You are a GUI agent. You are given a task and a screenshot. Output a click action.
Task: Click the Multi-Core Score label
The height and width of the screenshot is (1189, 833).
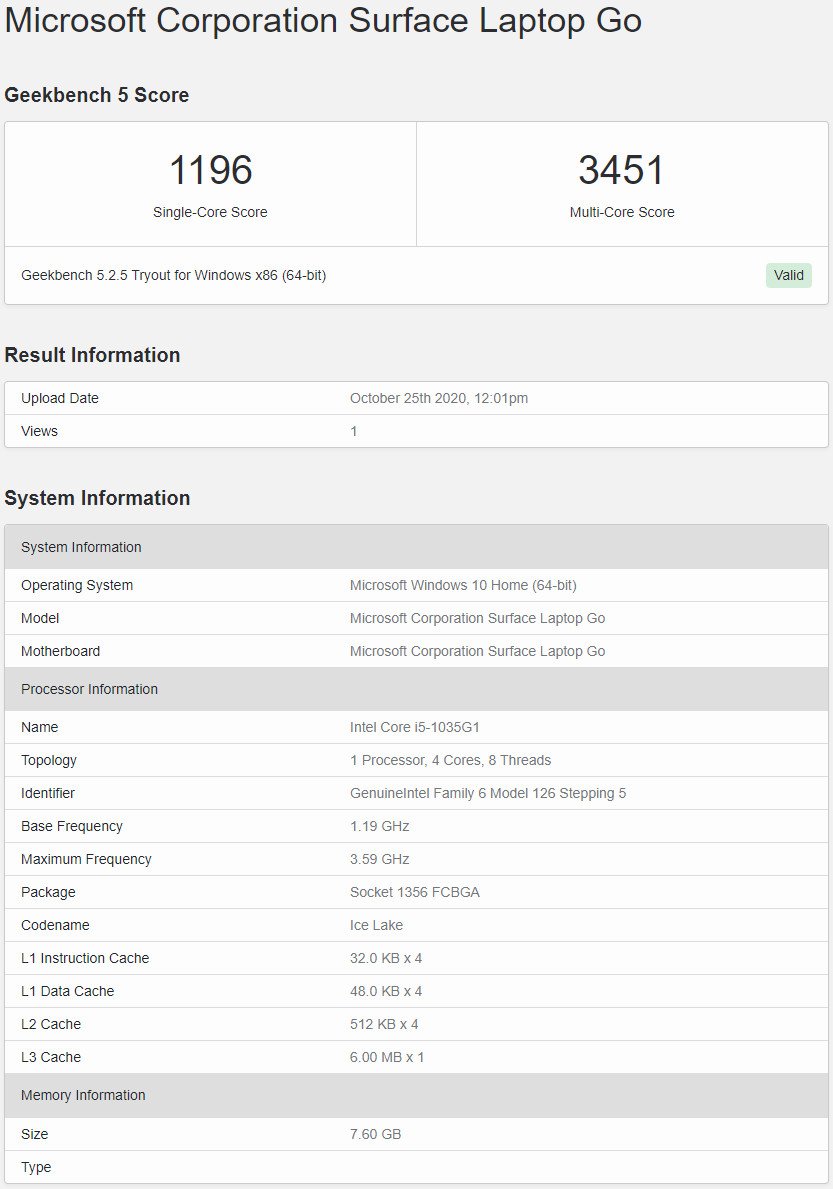click(x=622, y=212)
